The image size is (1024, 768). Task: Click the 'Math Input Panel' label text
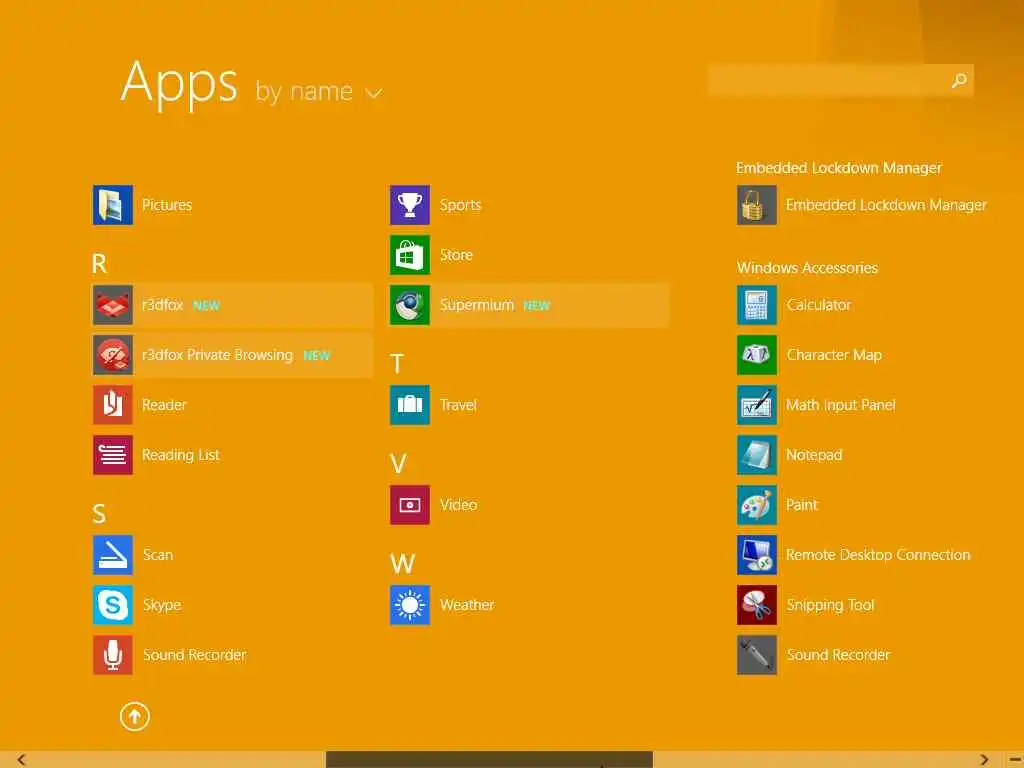(841, 405)
